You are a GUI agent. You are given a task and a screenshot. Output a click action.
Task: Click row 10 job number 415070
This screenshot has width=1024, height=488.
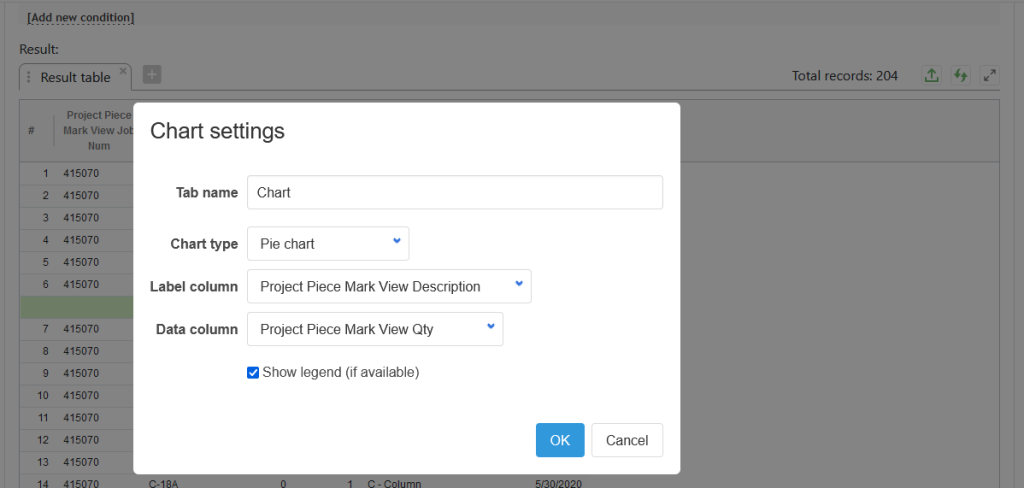tap(81, 395)
